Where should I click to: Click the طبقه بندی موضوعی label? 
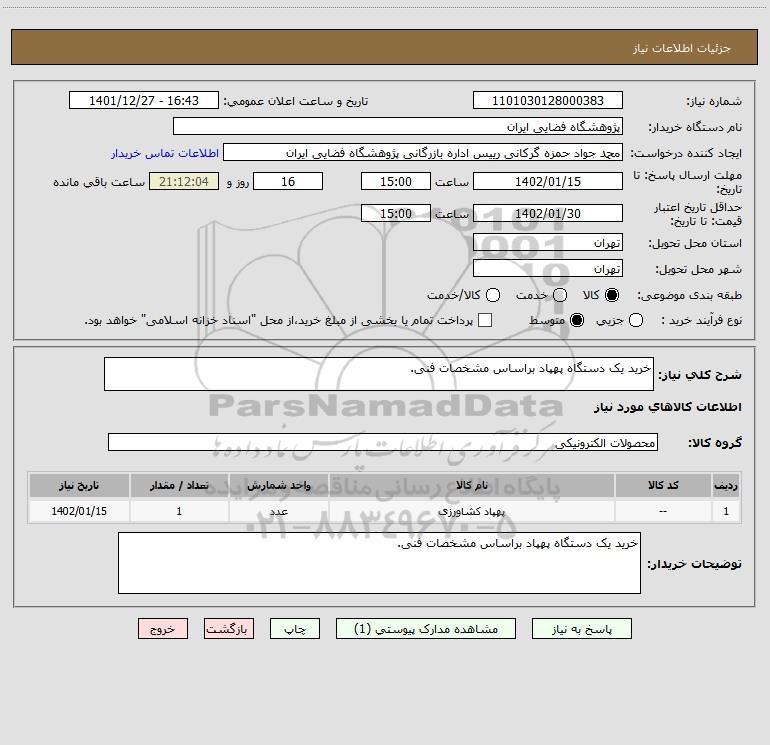pyautogui.click(x=689, y=295)
